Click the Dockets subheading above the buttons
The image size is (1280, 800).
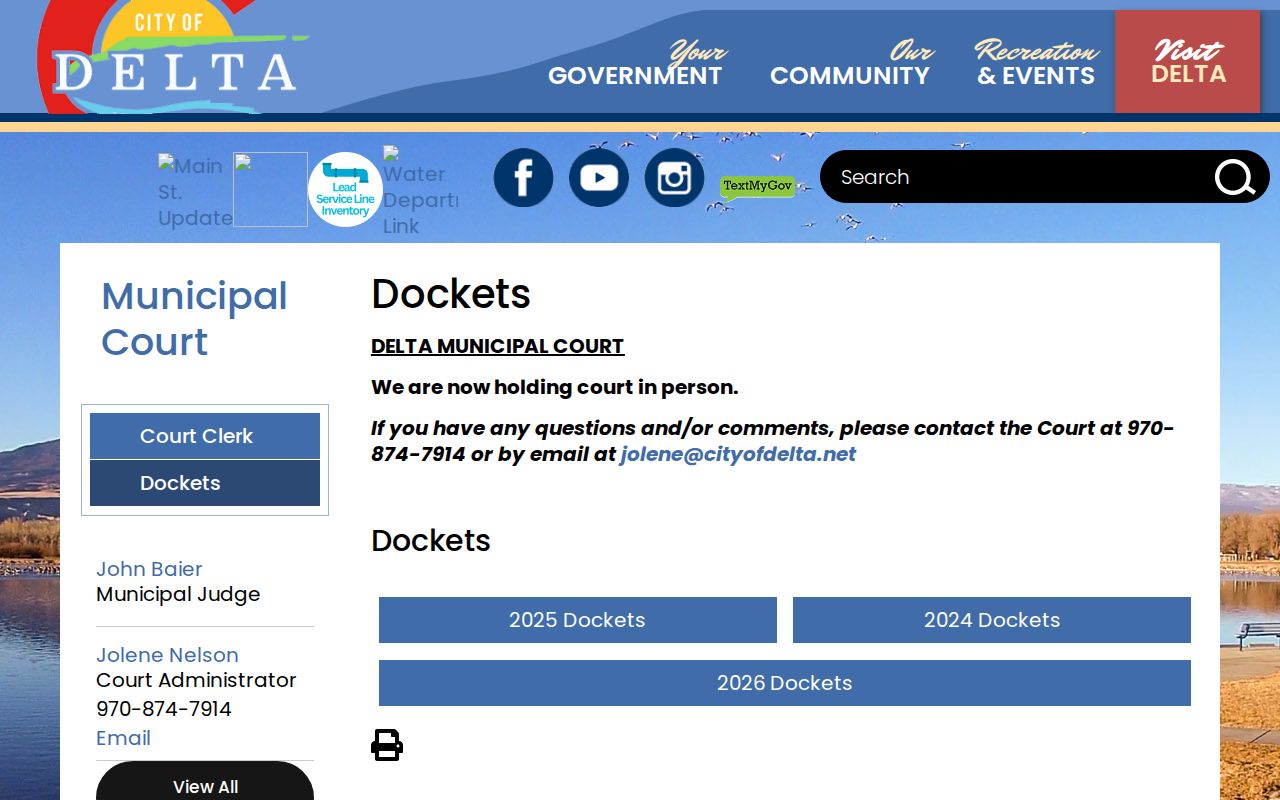pyautogui.click(x=431, y=541)
